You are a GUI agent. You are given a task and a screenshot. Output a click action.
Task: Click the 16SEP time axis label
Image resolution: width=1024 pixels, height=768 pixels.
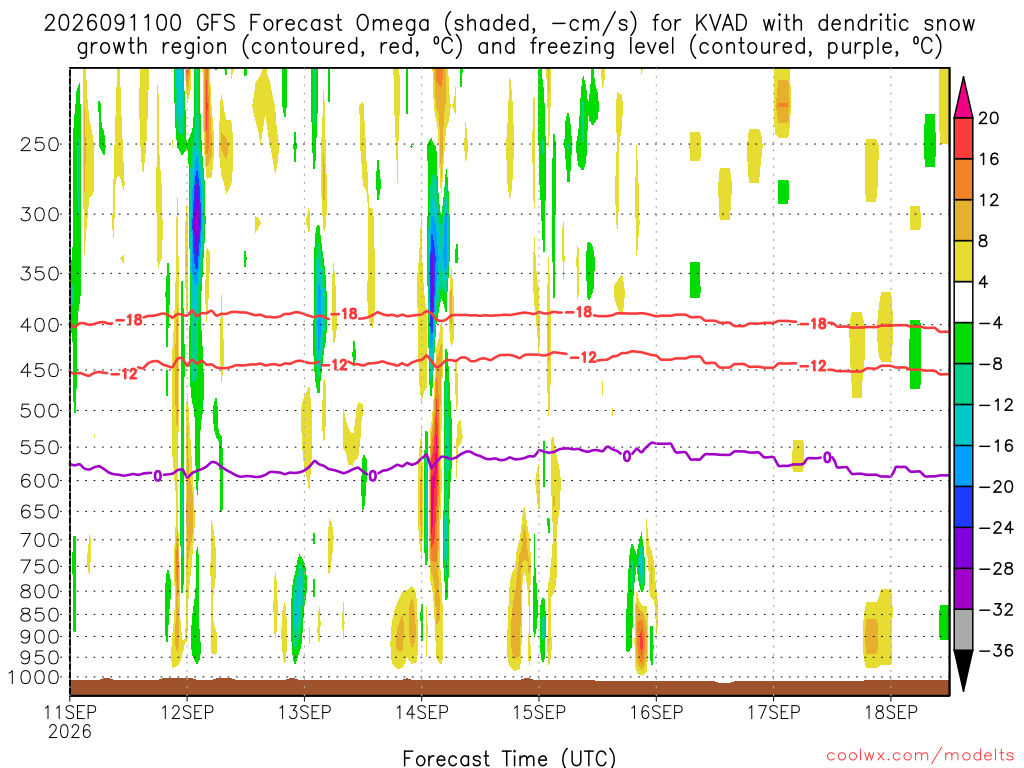click(x=656, y=712)
